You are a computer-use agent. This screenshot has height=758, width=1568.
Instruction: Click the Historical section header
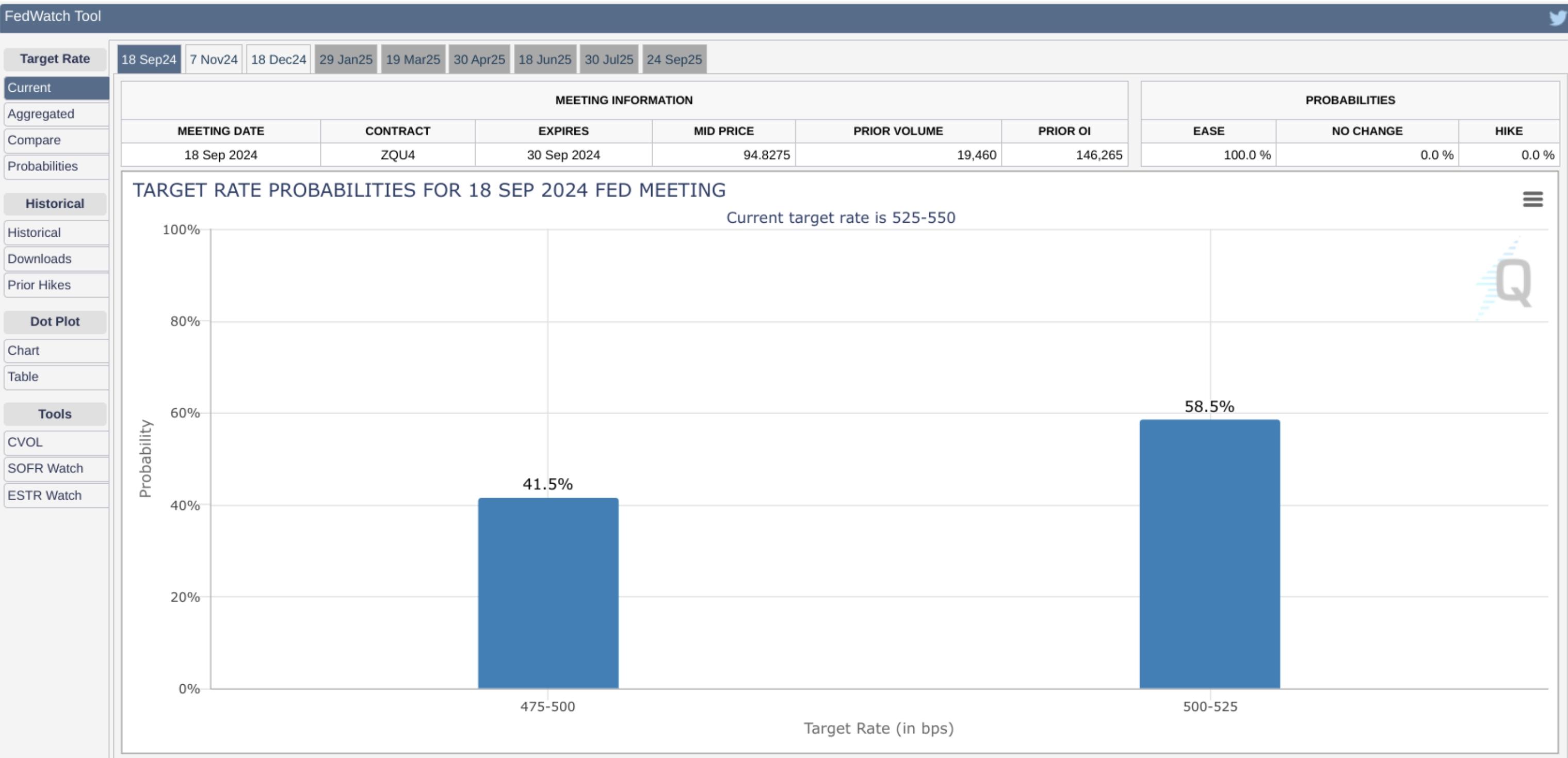point(55,204)
